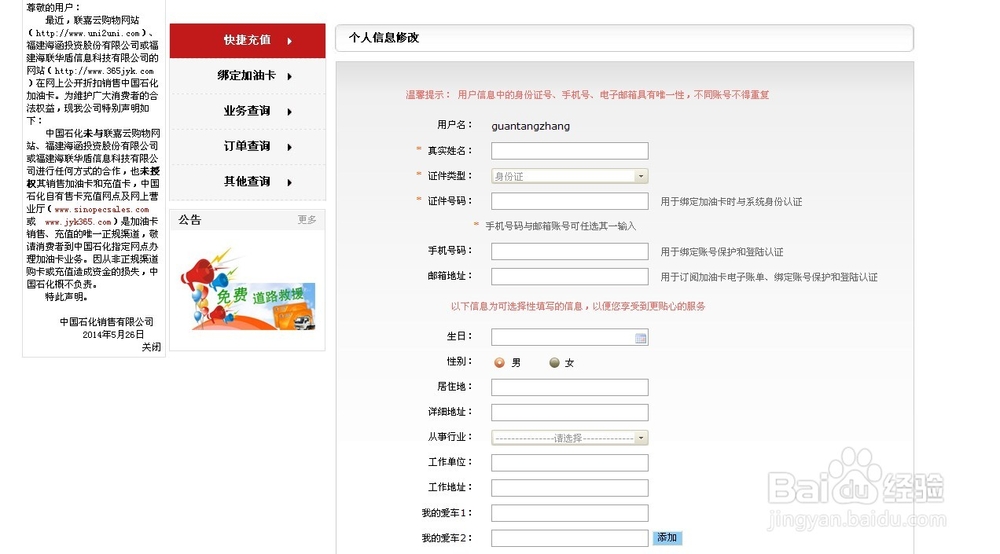Click the arrow icon beside 绑定加油卡
Viewport: 1000px width, 554px height.
pyautogui.click(x=290, y=77)
